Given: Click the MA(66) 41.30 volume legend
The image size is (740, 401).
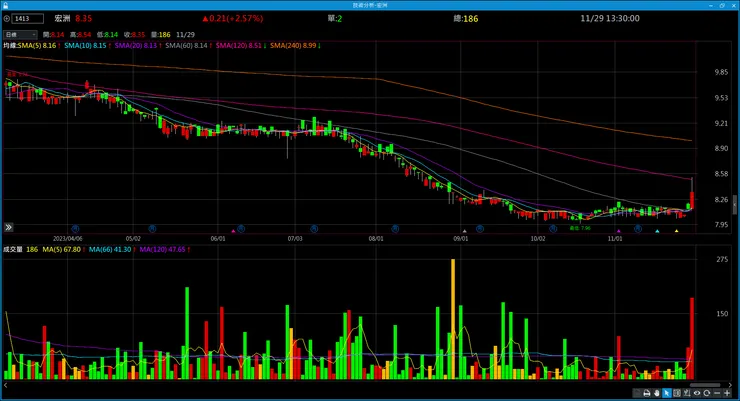Looking at the screenshot, I should tap(112, 249).
